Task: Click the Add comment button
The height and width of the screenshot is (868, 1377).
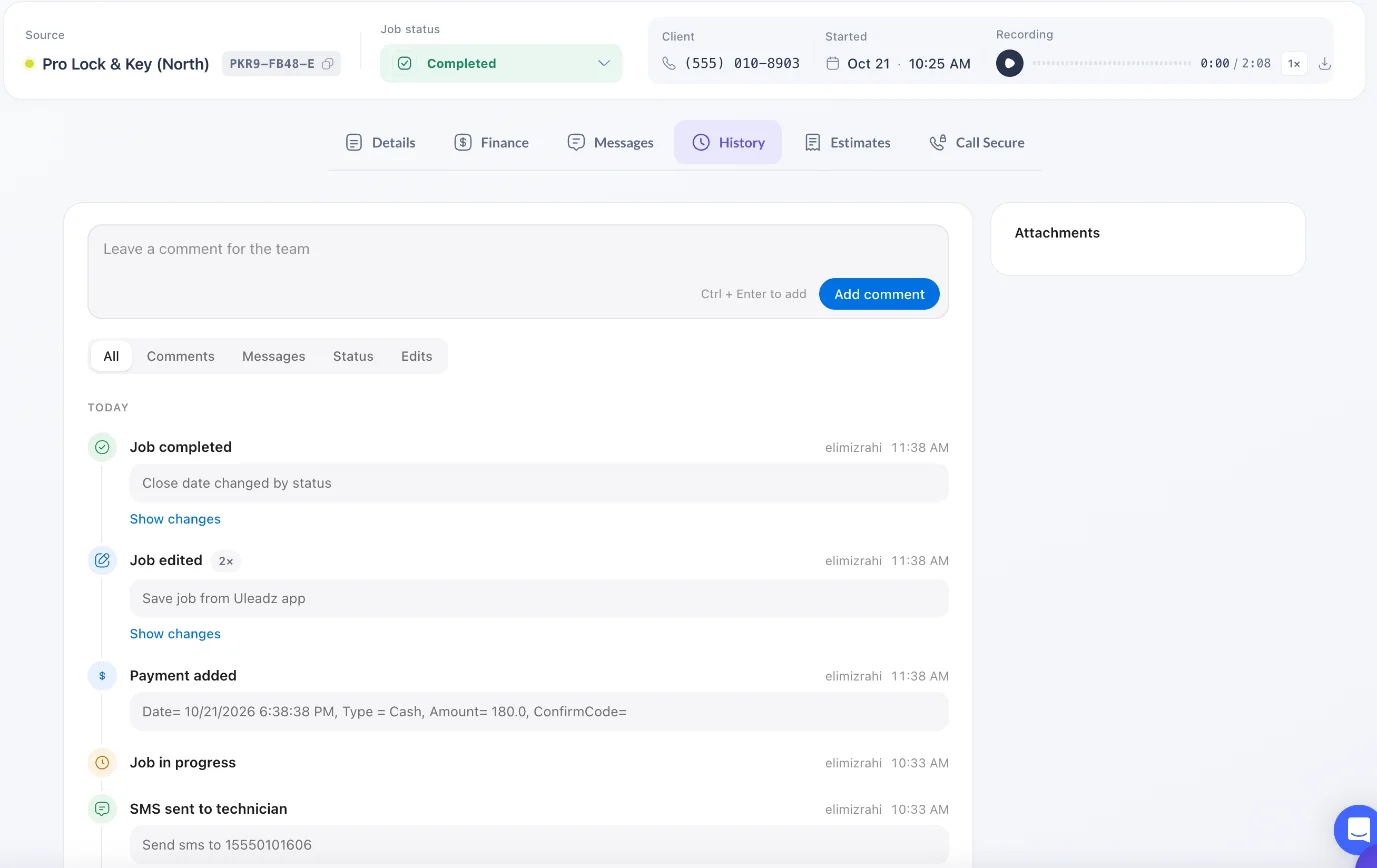Action: click(879, 294)
